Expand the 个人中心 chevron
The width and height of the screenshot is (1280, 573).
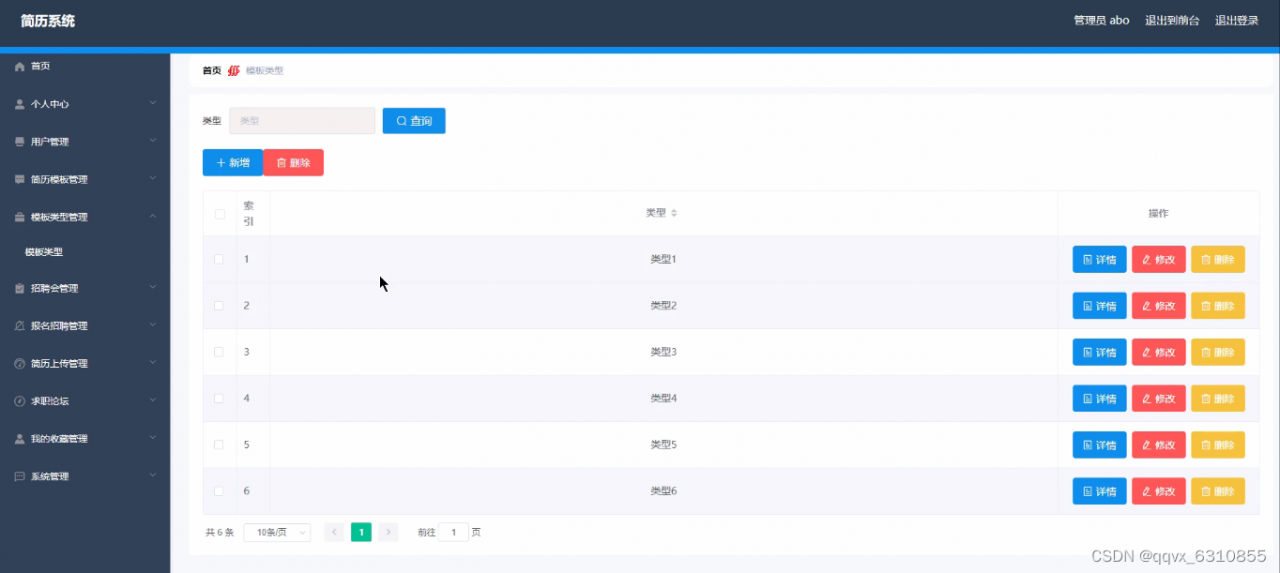153,103
